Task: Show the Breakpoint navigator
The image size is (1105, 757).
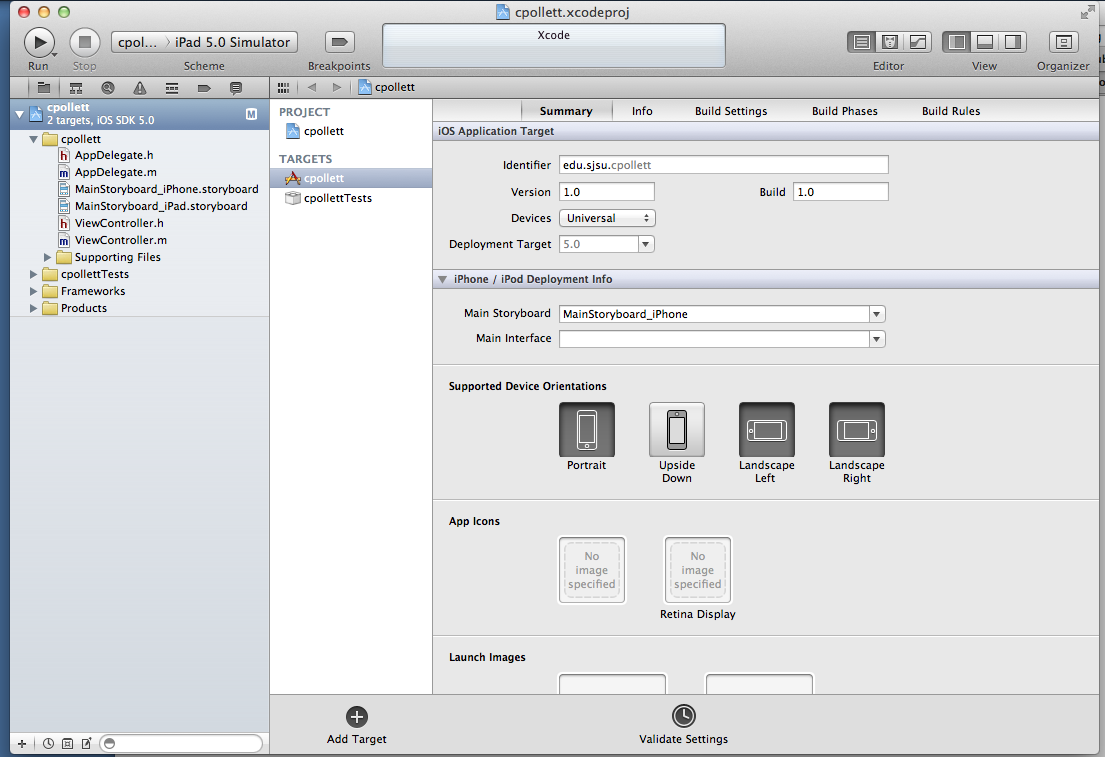Action: tap(204, 88)
